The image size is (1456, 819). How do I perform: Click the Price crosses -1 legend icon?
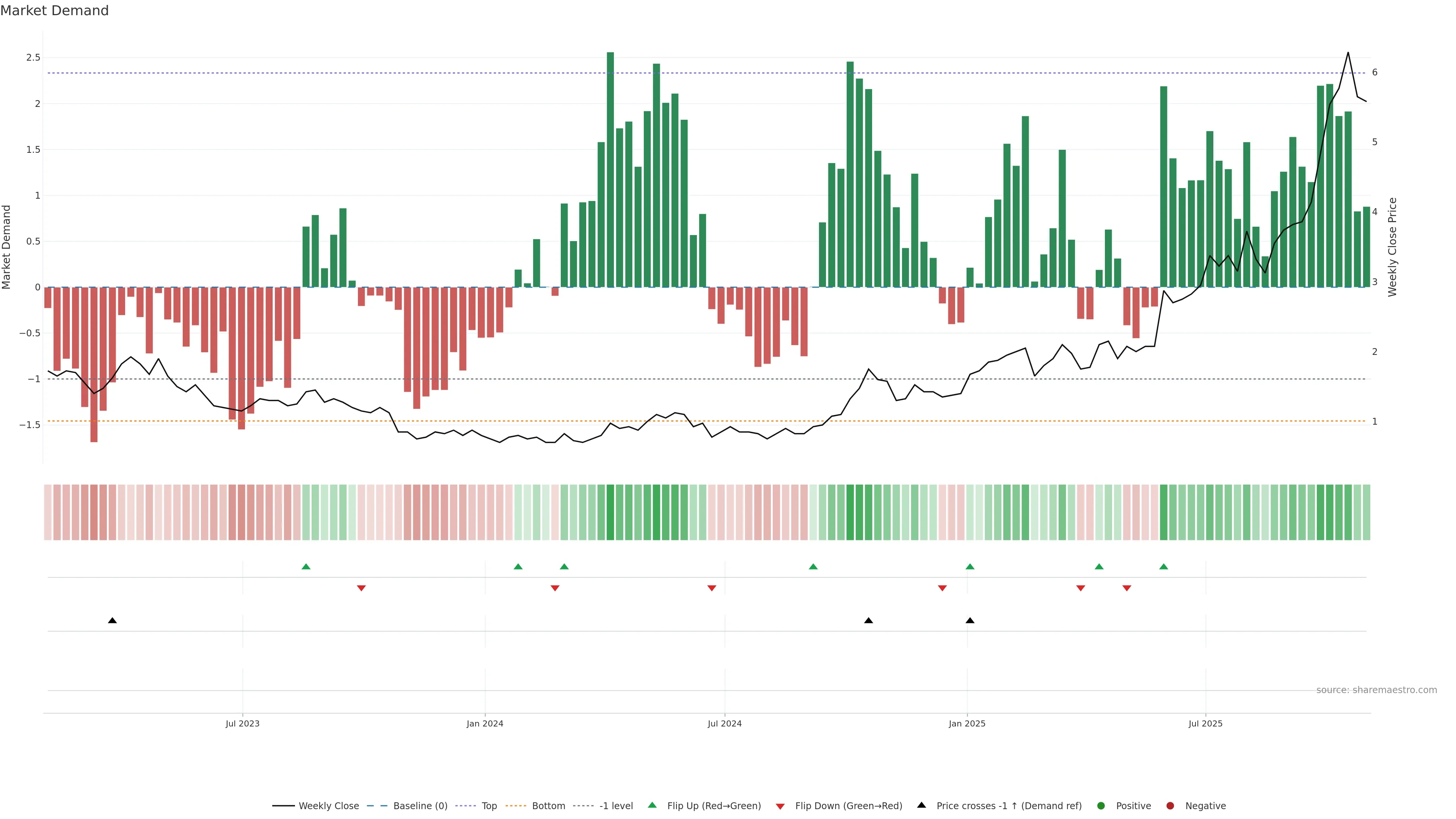click(921, 805)
